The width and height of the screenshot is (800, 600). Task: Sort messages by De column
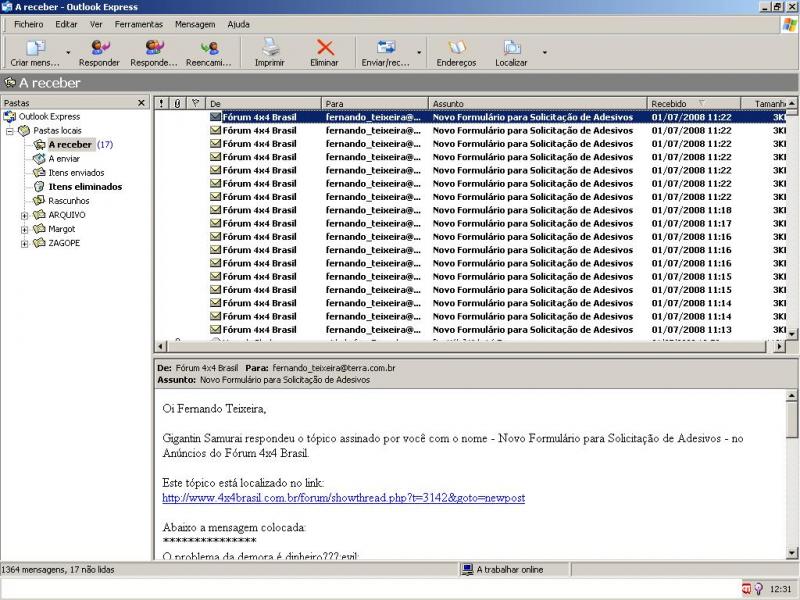pyautogui.click(x=263, y=104)
